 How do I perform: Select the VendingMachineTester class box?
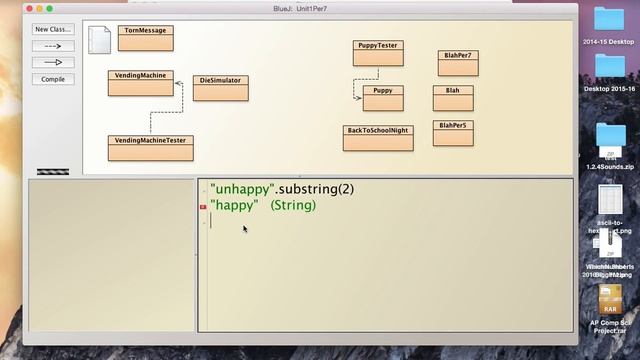tap(151, 148)
